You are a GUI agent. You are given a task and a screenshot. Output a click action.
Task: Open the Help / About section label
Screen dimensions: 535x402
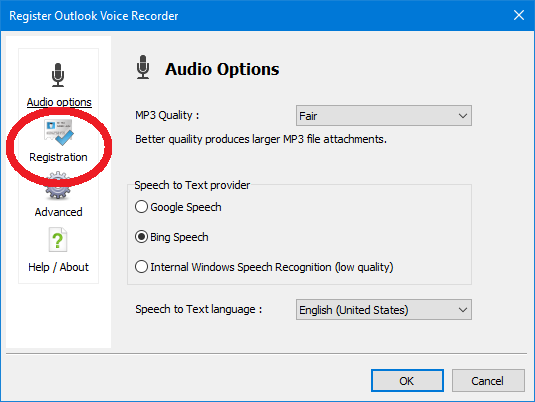point(58,267)
